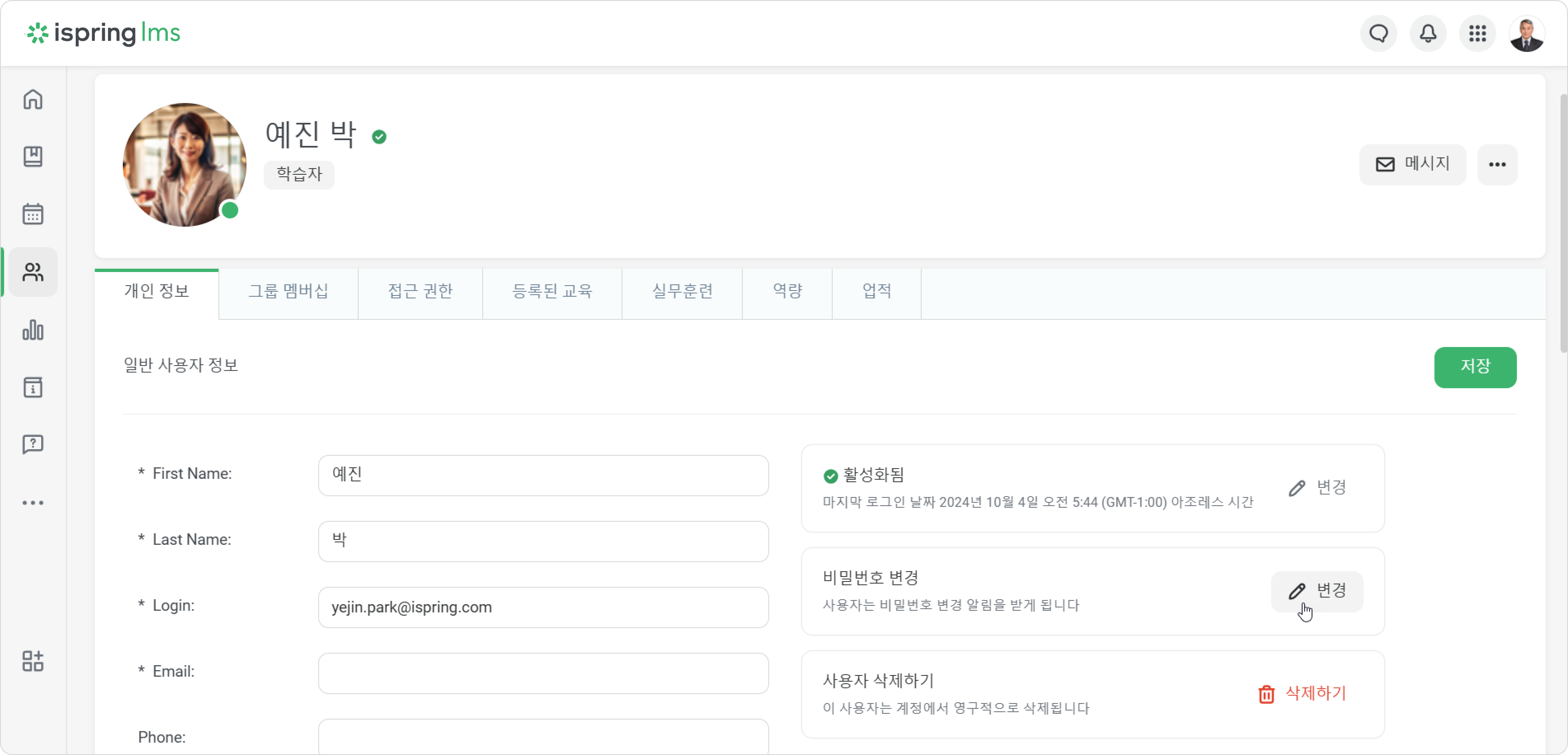1568x755 pixels.
Task: Click the red 삭제하기 link
Action: [1315, 694]
